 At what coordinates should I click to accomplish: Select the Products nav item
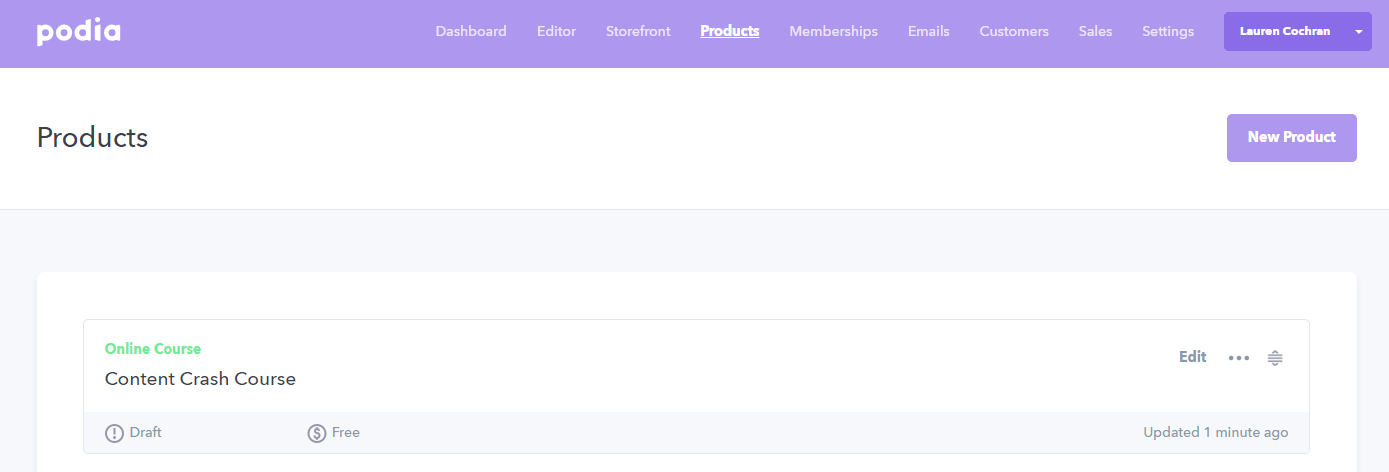pos(730,31)
